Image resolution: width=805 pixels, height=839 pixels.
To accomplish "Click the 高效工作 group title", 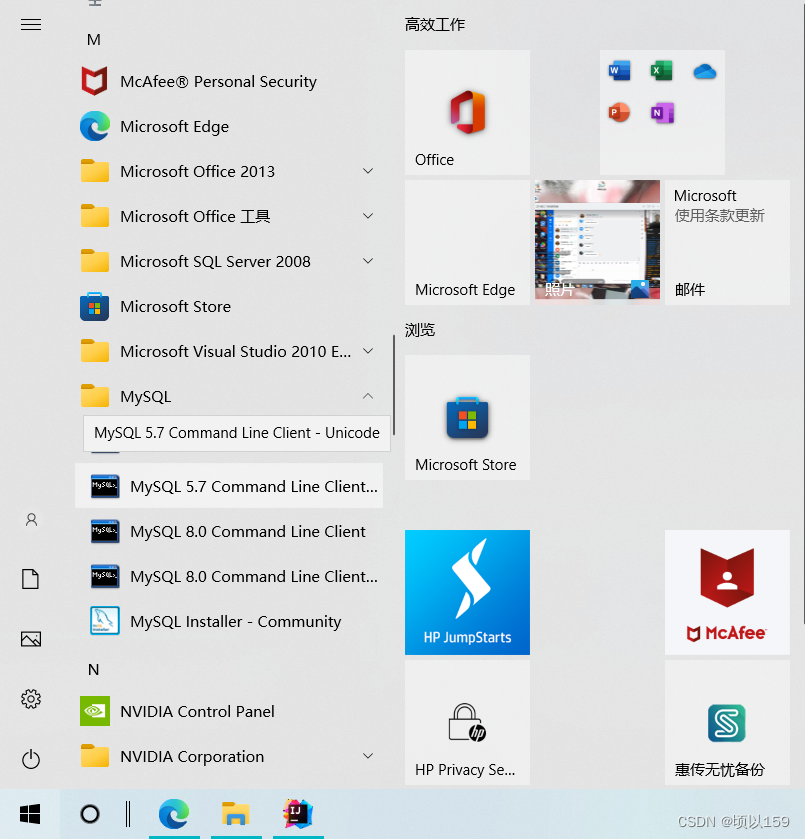I will coord(435,25).
